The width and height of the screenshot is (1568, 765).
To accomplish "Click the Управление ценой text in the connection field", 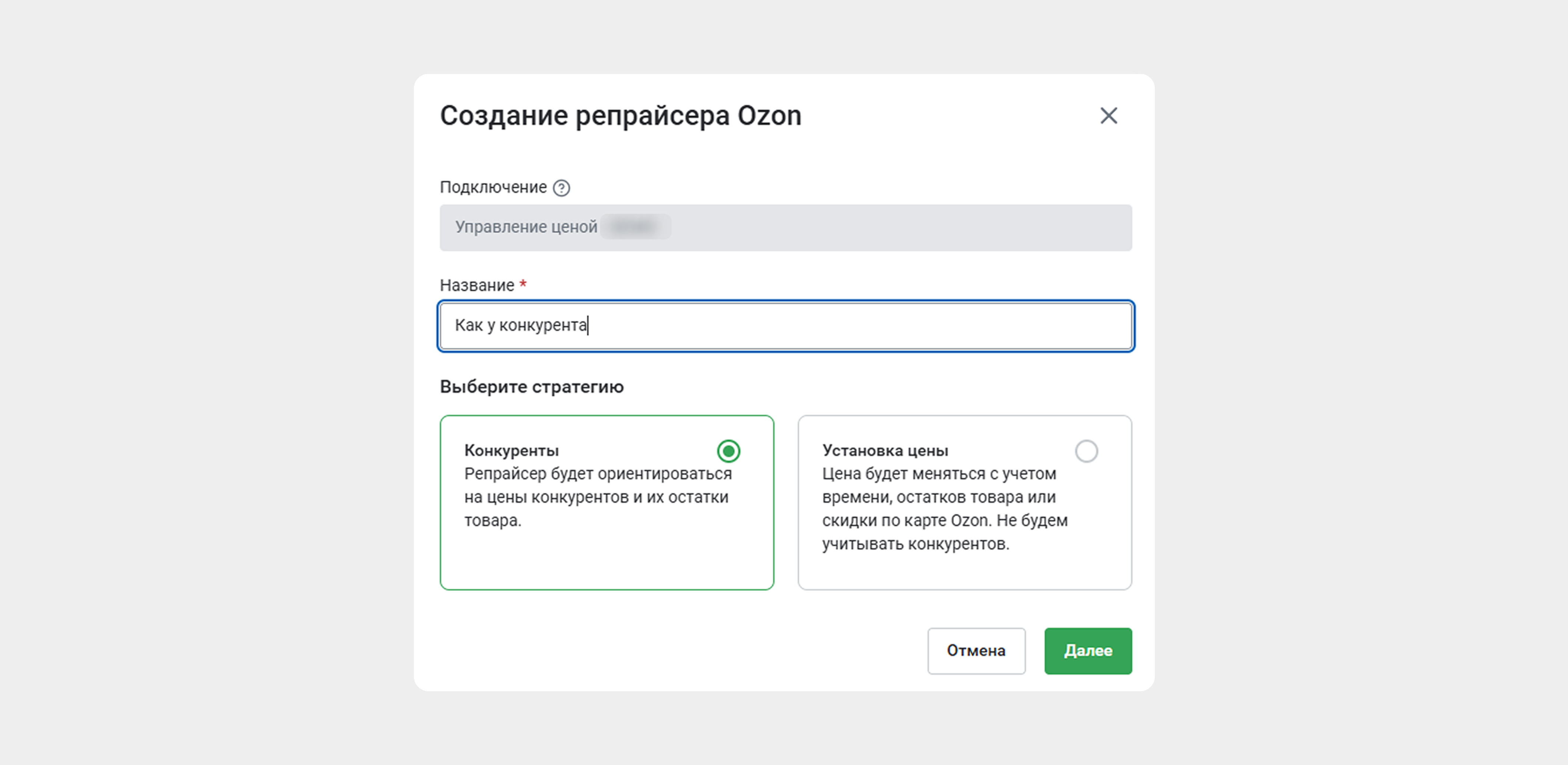I will pos(526,227).
